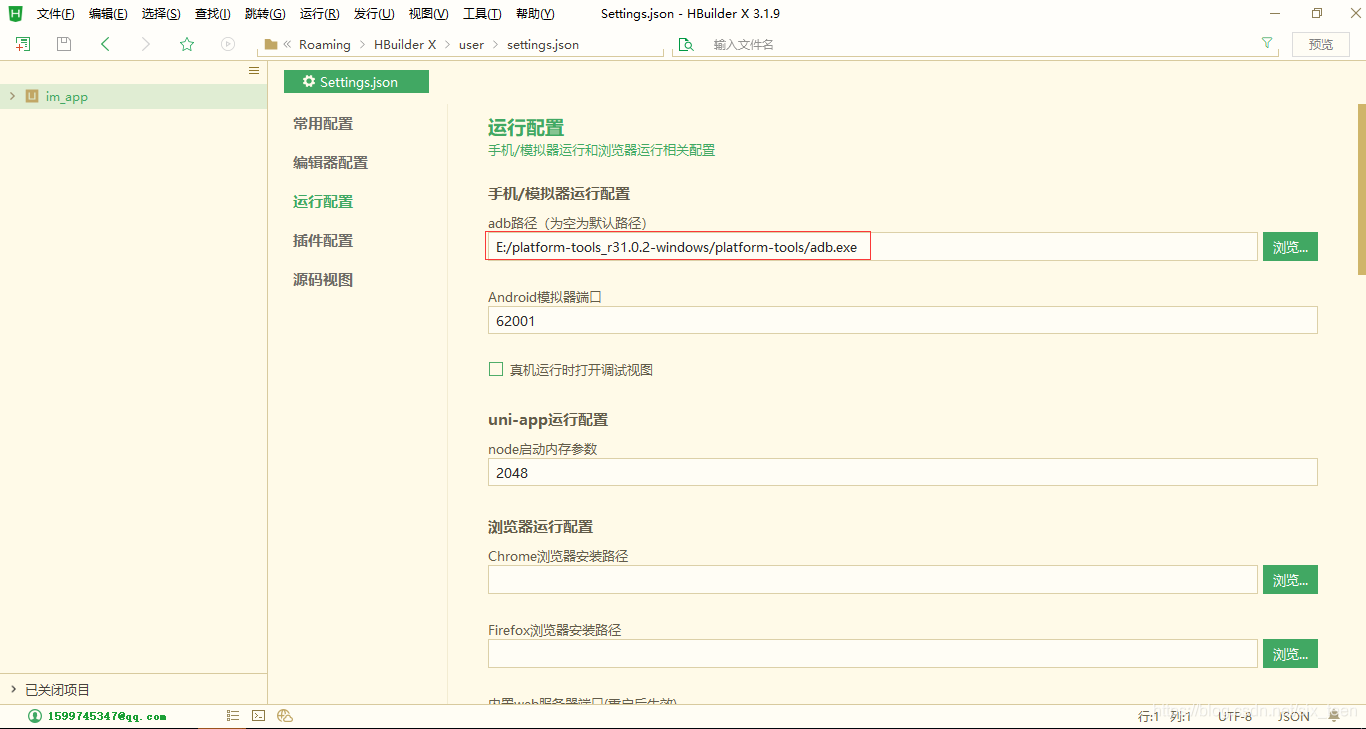Click the Chrome浏览器安装路径 input field

tap(872, 580)
